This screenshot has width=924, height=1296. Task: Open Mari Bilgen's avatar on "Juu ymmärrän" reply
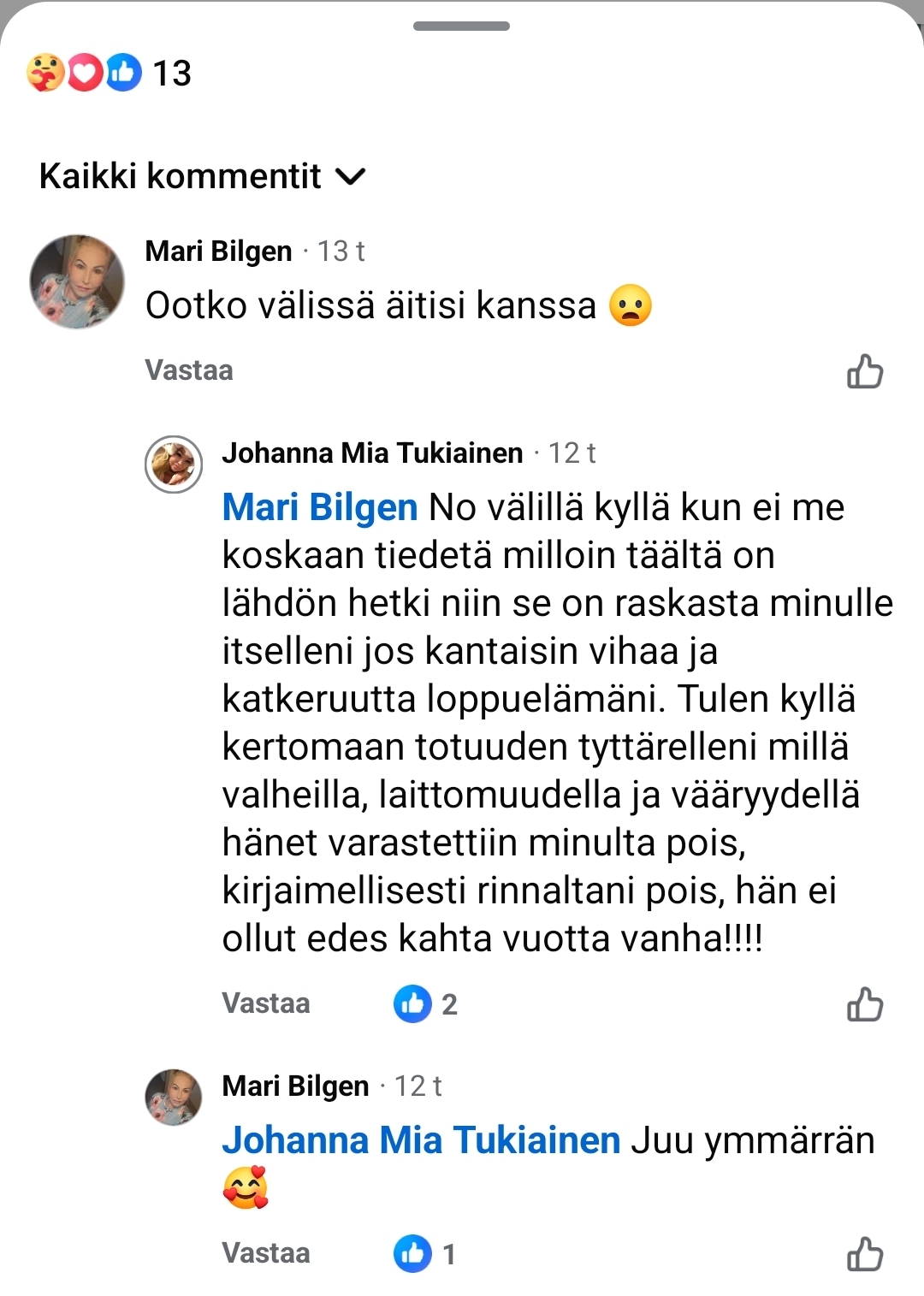point(174,1097)
